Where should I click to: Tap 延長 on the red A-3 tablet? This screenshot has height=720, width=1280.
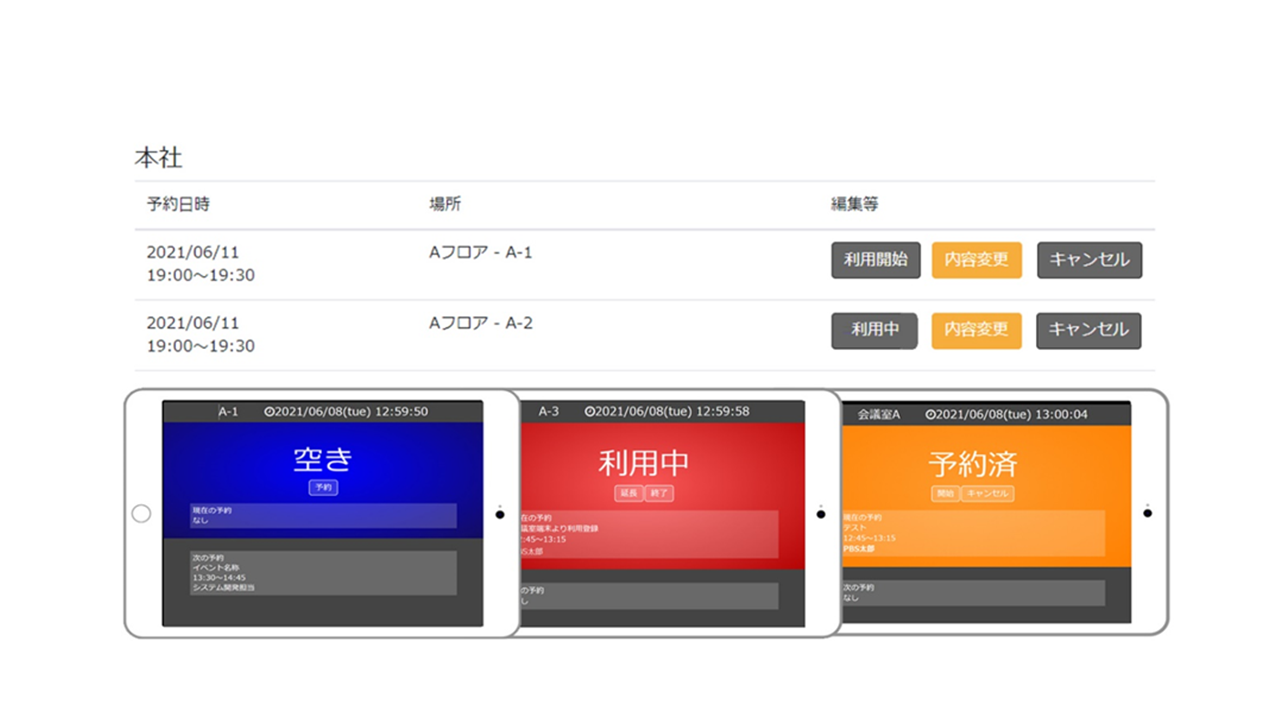(x=628, y=493)
